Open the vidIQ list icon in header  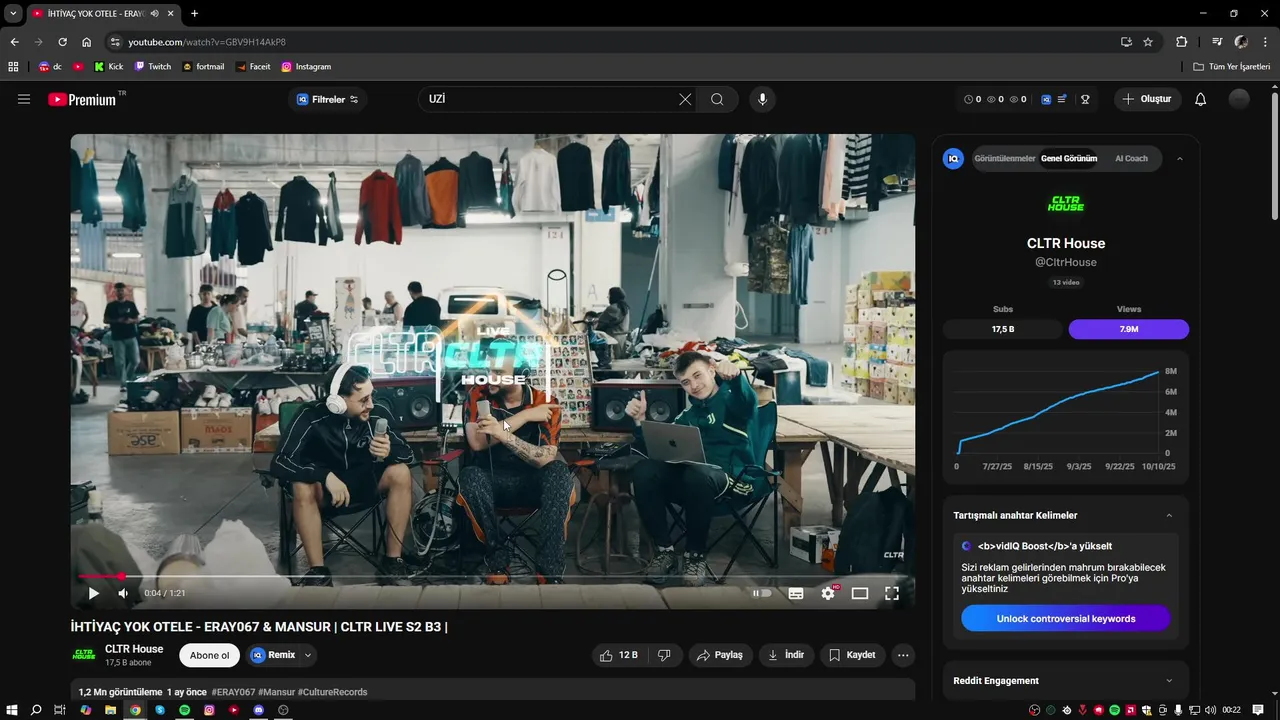(x=1062, y=99)
